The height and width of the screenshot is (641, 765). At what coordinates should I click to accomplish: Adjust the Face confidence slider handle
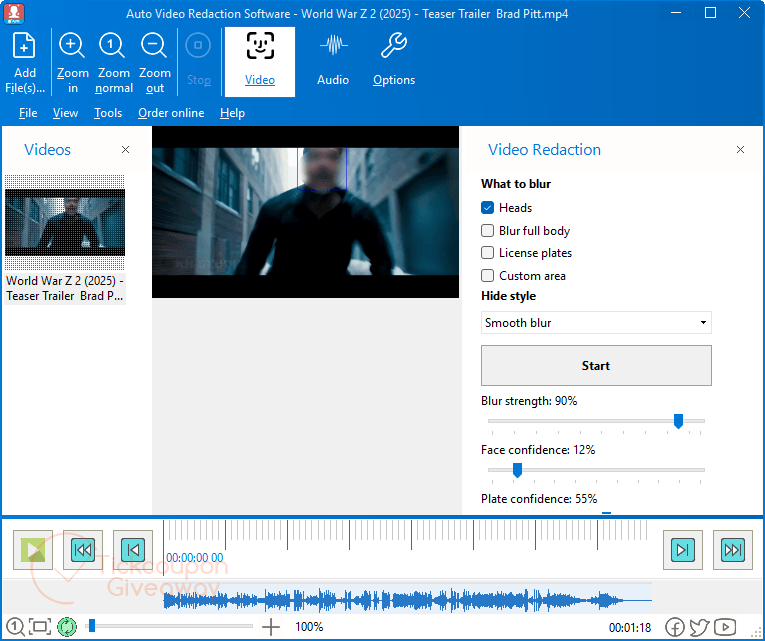[x=518, y=470]
